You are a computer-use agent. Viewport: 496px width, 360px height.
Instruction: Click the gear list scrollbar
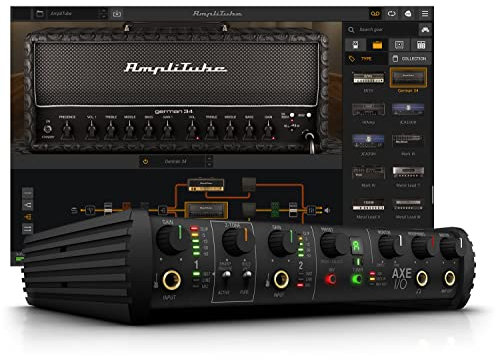click(x=432, y=194)
